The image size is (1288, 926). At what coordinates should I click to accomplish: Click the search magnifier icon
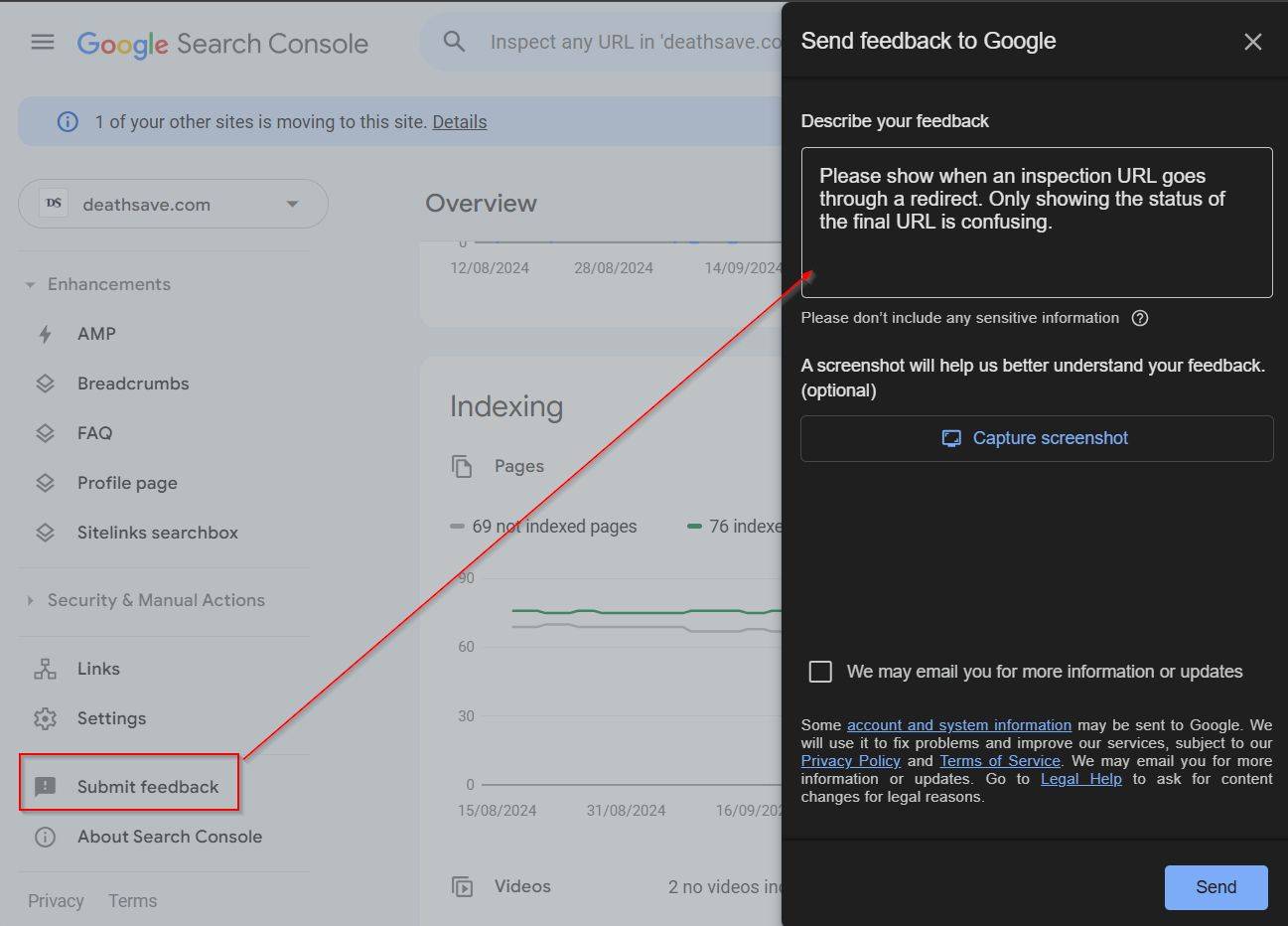454,42
